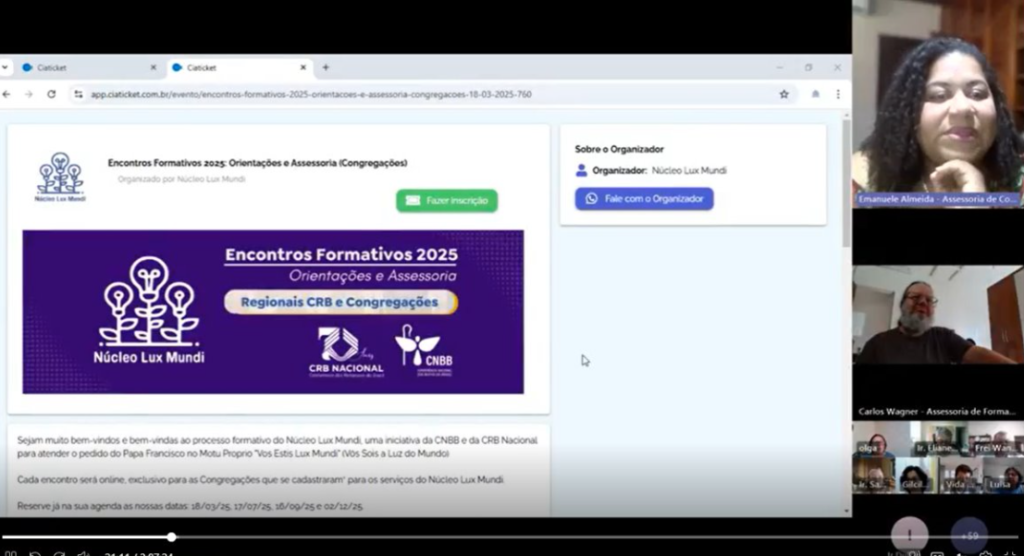Click the forward navigation arrow
This screenshot has width=1024, height=556.
(x=29, y=94)
